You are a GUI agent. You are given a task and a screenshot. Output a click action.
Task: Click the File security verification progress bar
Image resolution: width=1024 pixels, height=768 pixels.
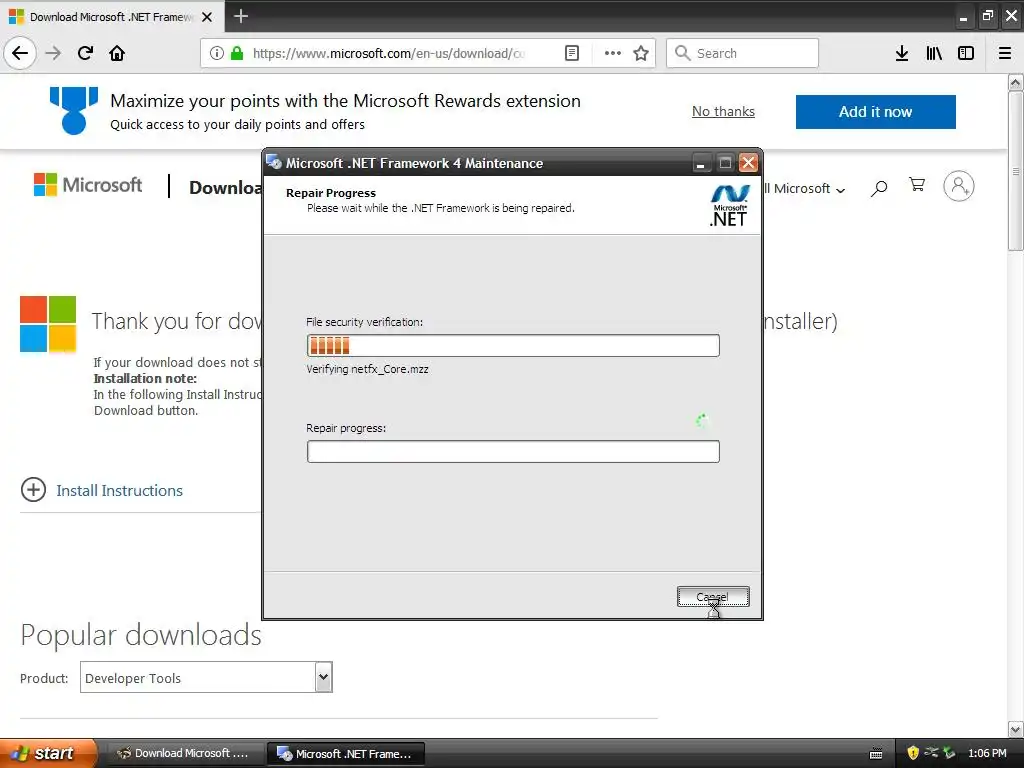point(513,345)
